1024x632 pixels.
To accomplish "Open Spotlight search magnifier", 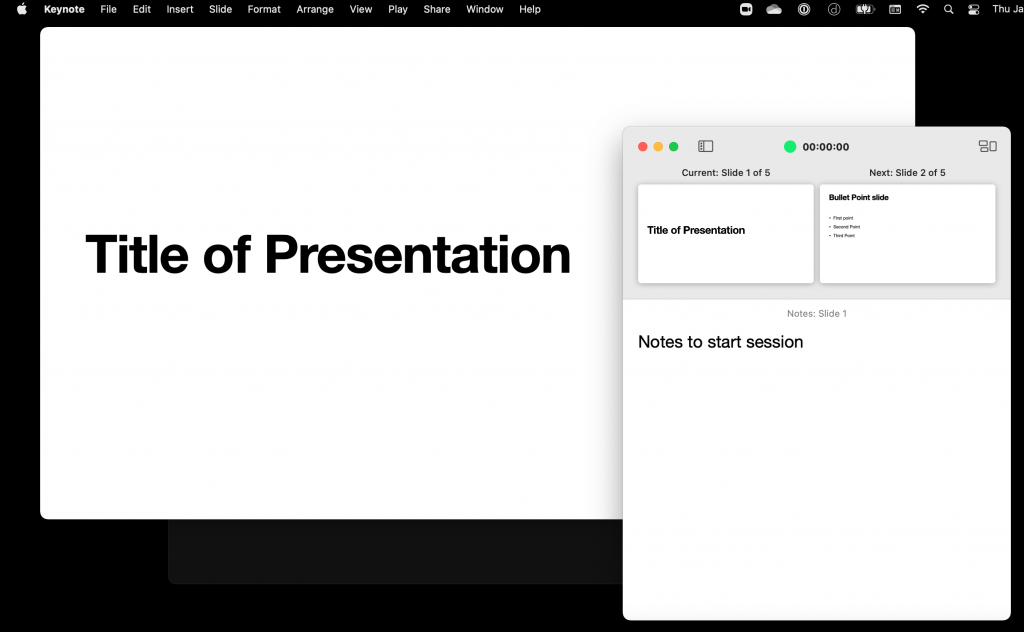I will pyautogui.click(x=948, y=9).
